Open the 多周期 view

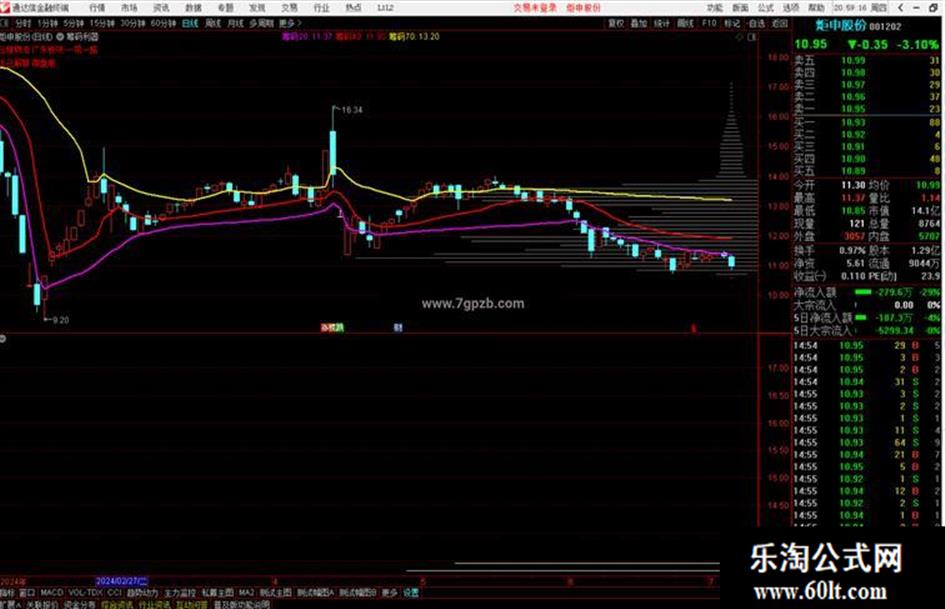pos(261,24)
